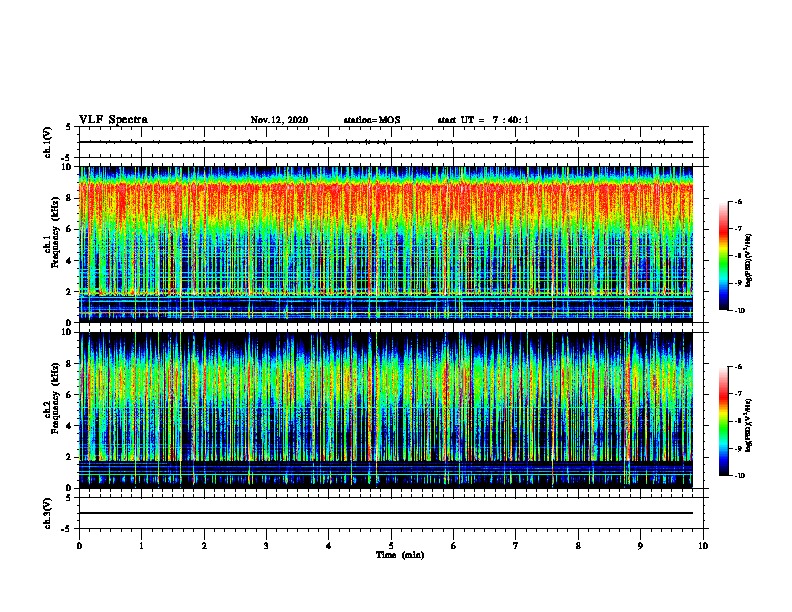The width and height of the screenshot is (792, 612).
Task: Click time-axis tick label "1"
Action: pos(141,546)
